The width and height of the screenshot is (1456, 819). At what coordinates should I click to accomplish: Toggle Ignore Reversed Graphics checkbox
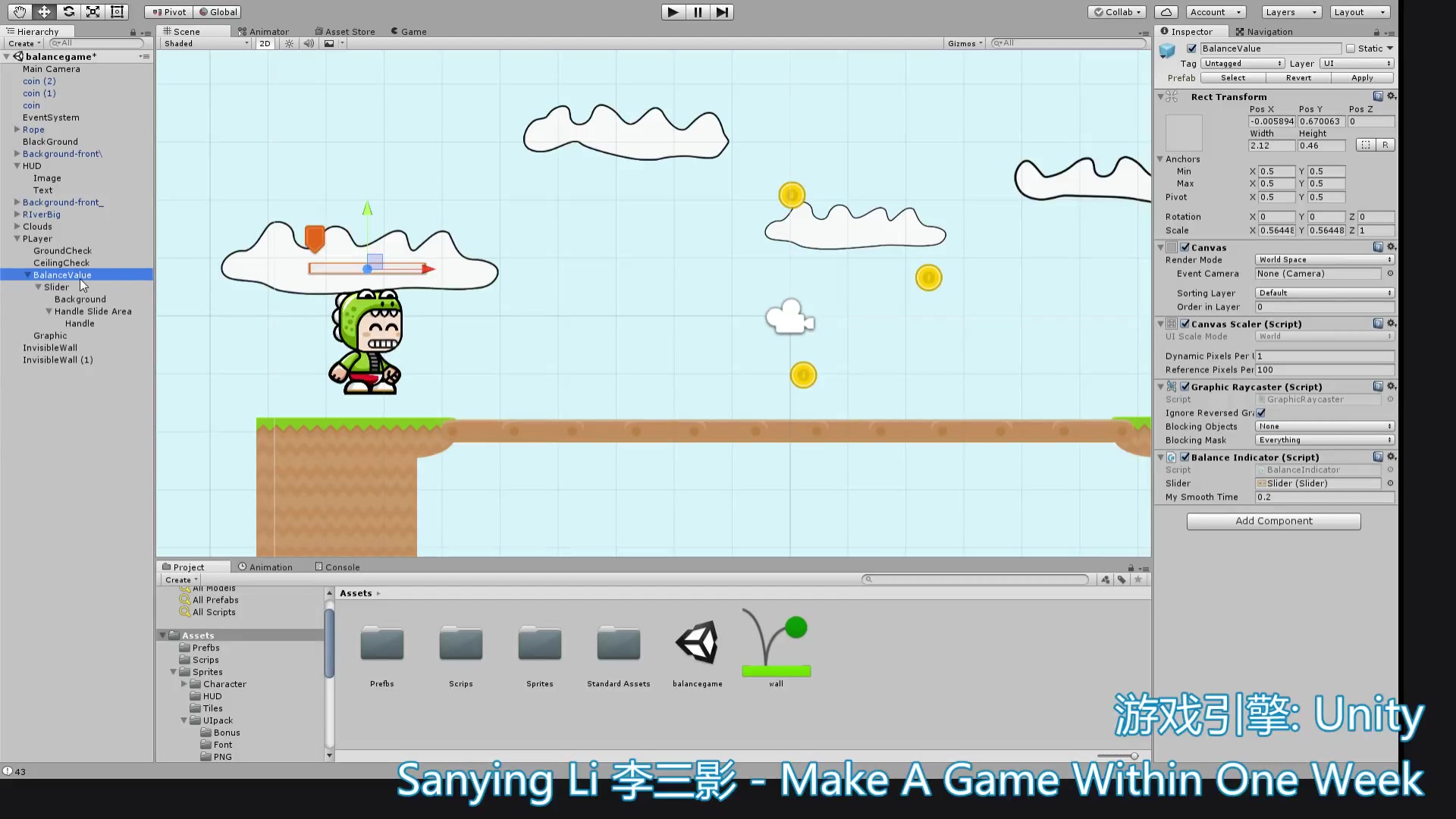[x=1261, y=413]
